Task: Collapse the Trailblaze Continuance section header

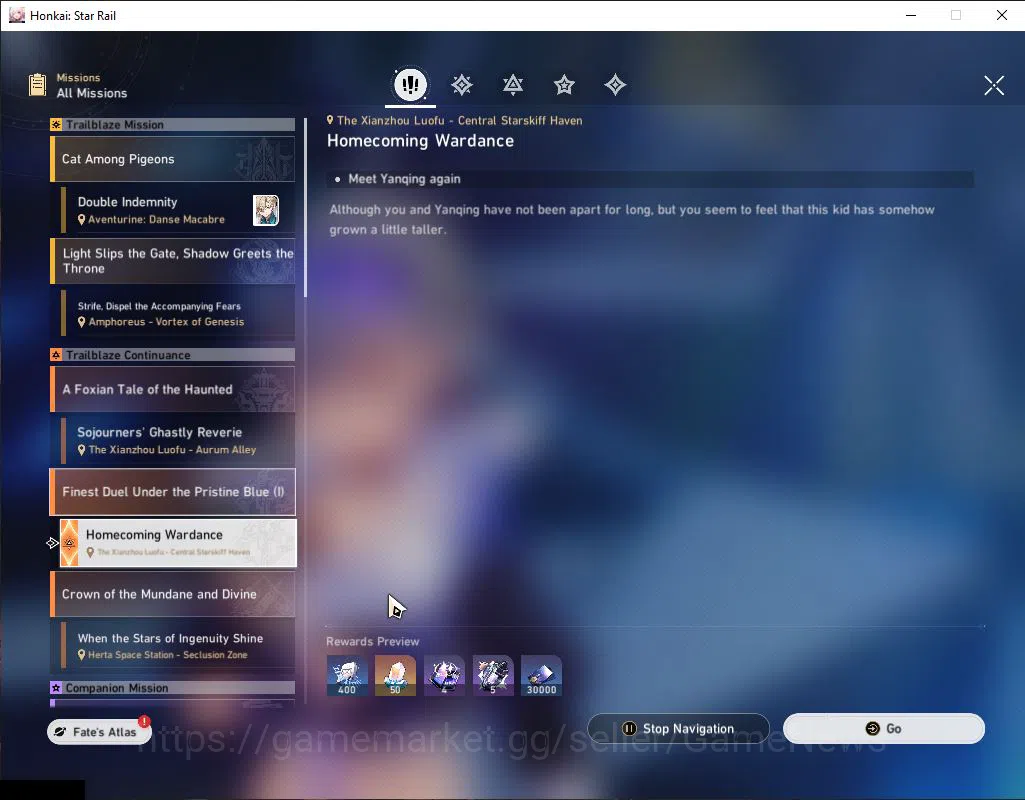Action: 173,355
